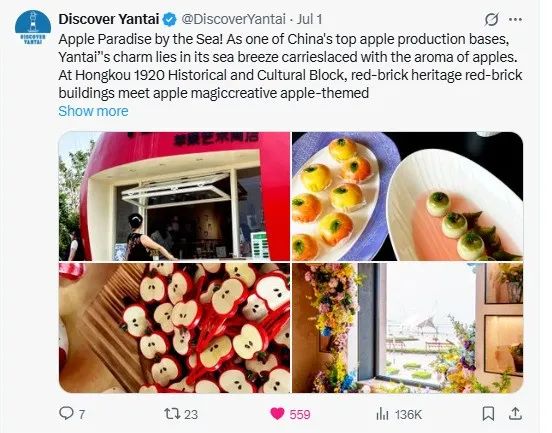The height and width of the screenshot is (433, 552).
Task: Click the blue verified checkmark badge
Action: coord(170,19)
